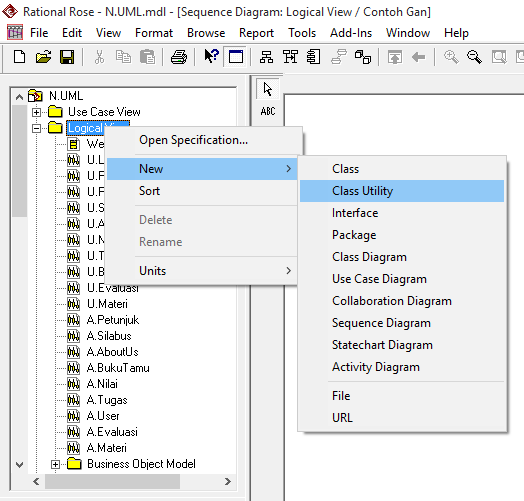The height and width of the screenshot is (501, 524).
Task: Expand the Business Object Model folder
Action: click(x=55, y=464)
